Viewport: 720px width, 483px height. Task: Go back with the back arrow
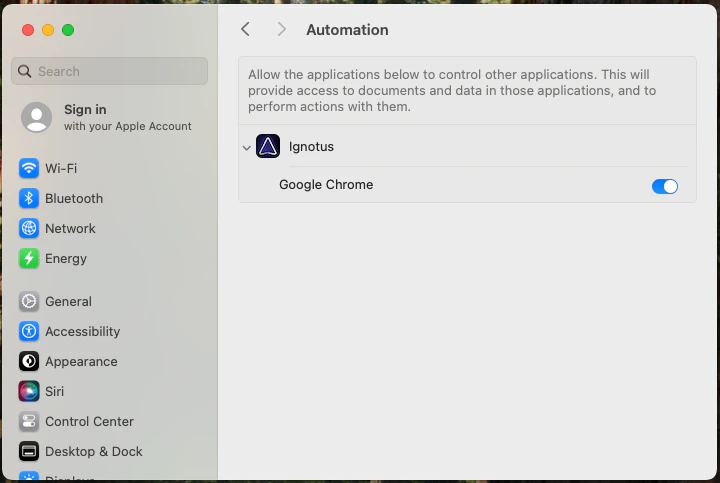tap(245, 29)
